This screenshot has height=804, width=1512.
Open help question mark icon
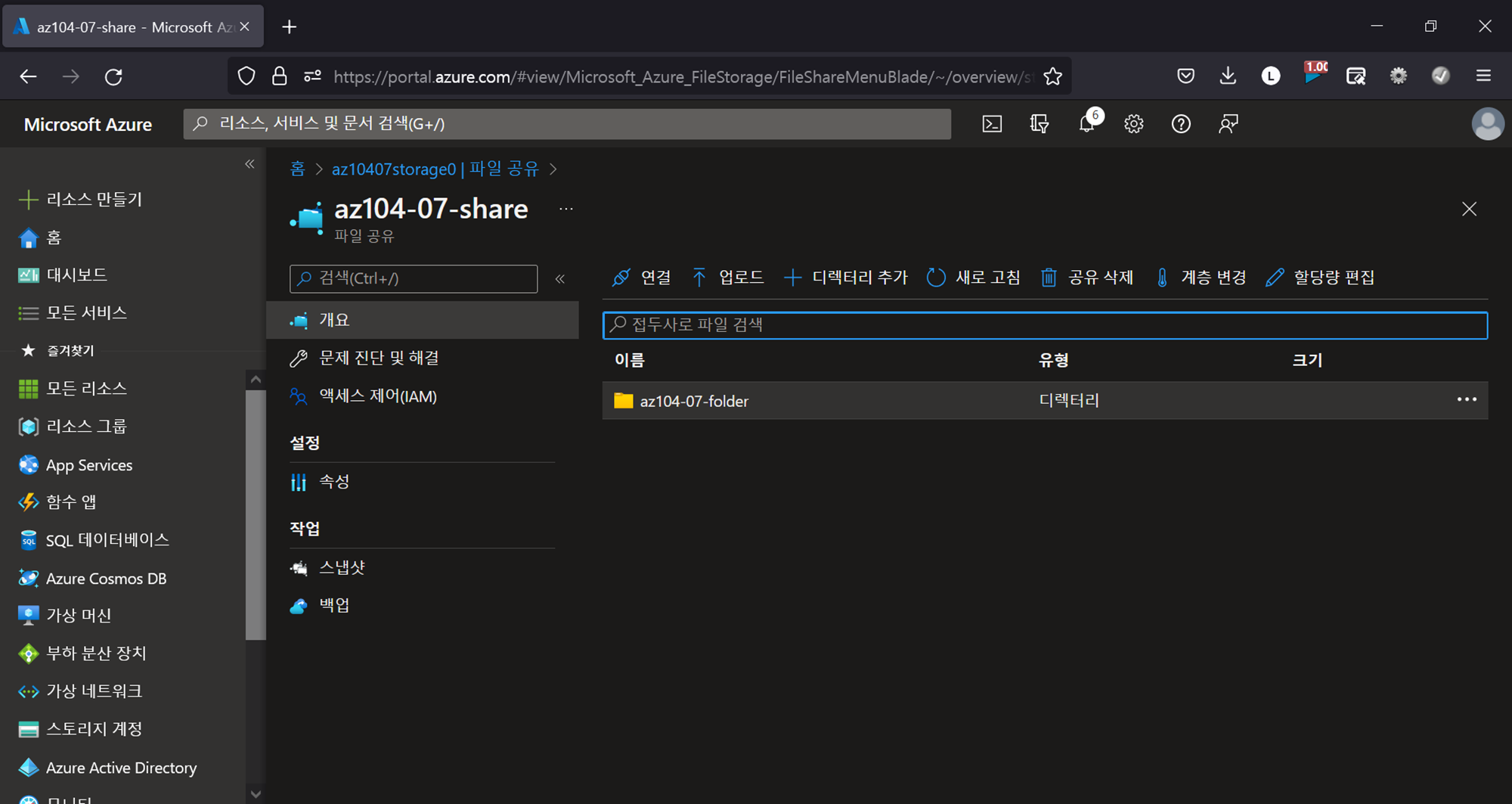1181,124
